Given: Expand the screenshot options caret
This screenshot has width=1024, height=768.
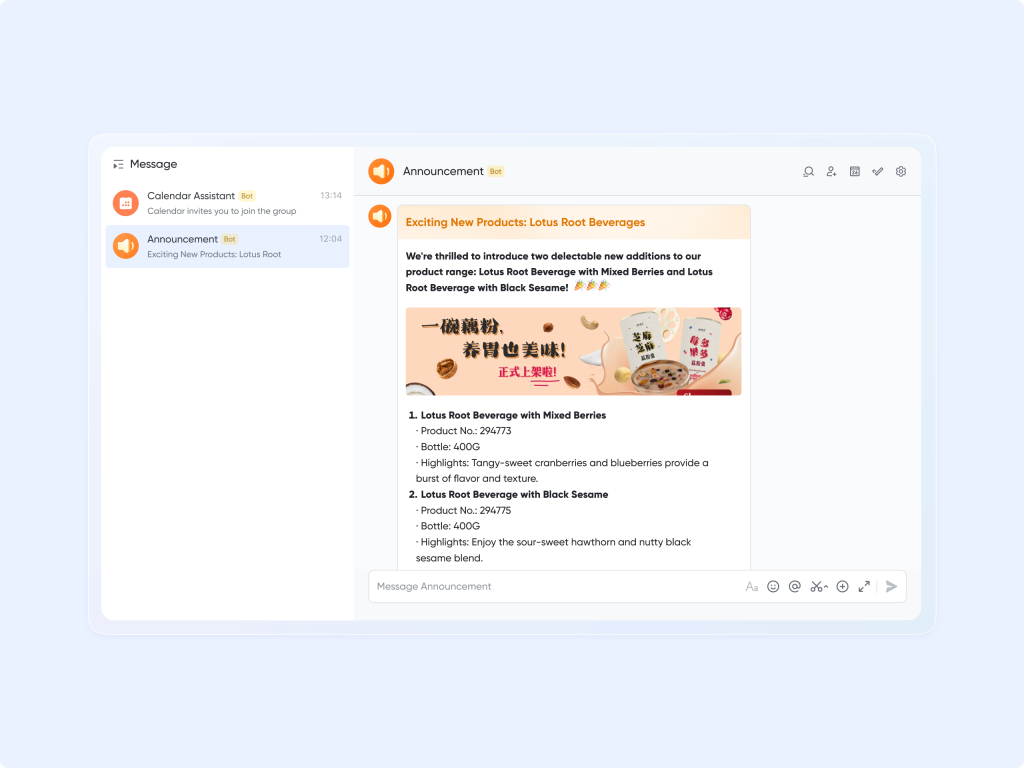Looking at the screenshot, I should click(x=826, y=587).
